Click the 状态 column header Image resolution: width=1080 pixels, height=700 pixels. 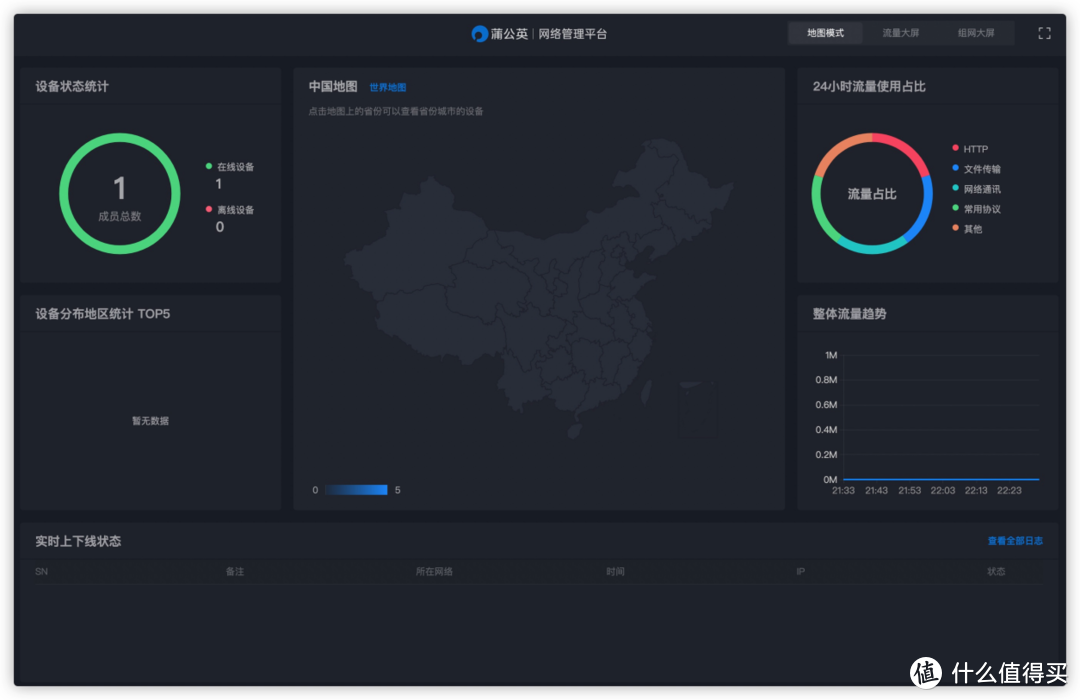(996, 571)
